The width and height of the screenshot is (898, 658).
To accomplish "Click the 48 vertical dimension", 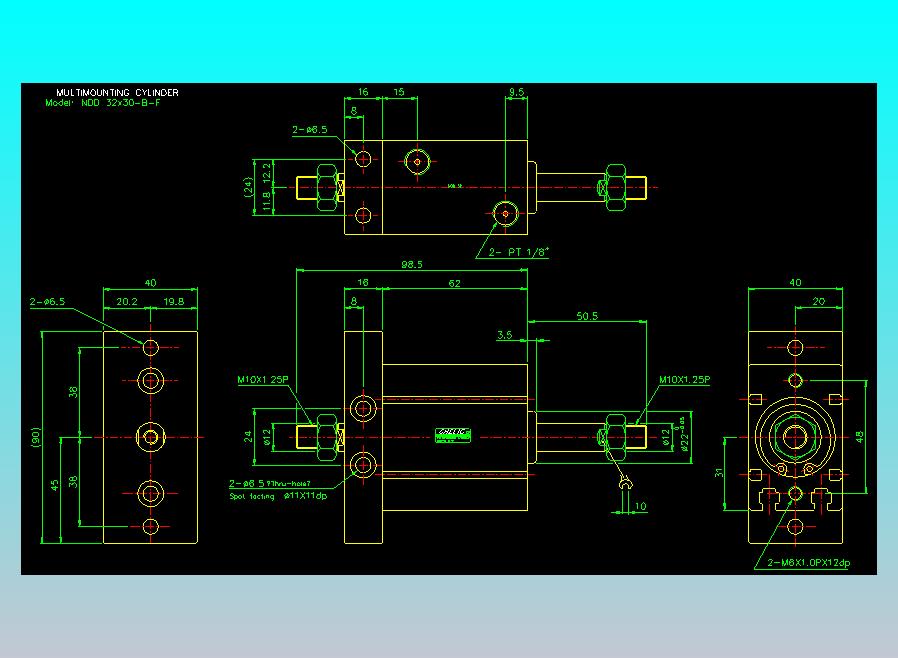I will click(860, 437).
